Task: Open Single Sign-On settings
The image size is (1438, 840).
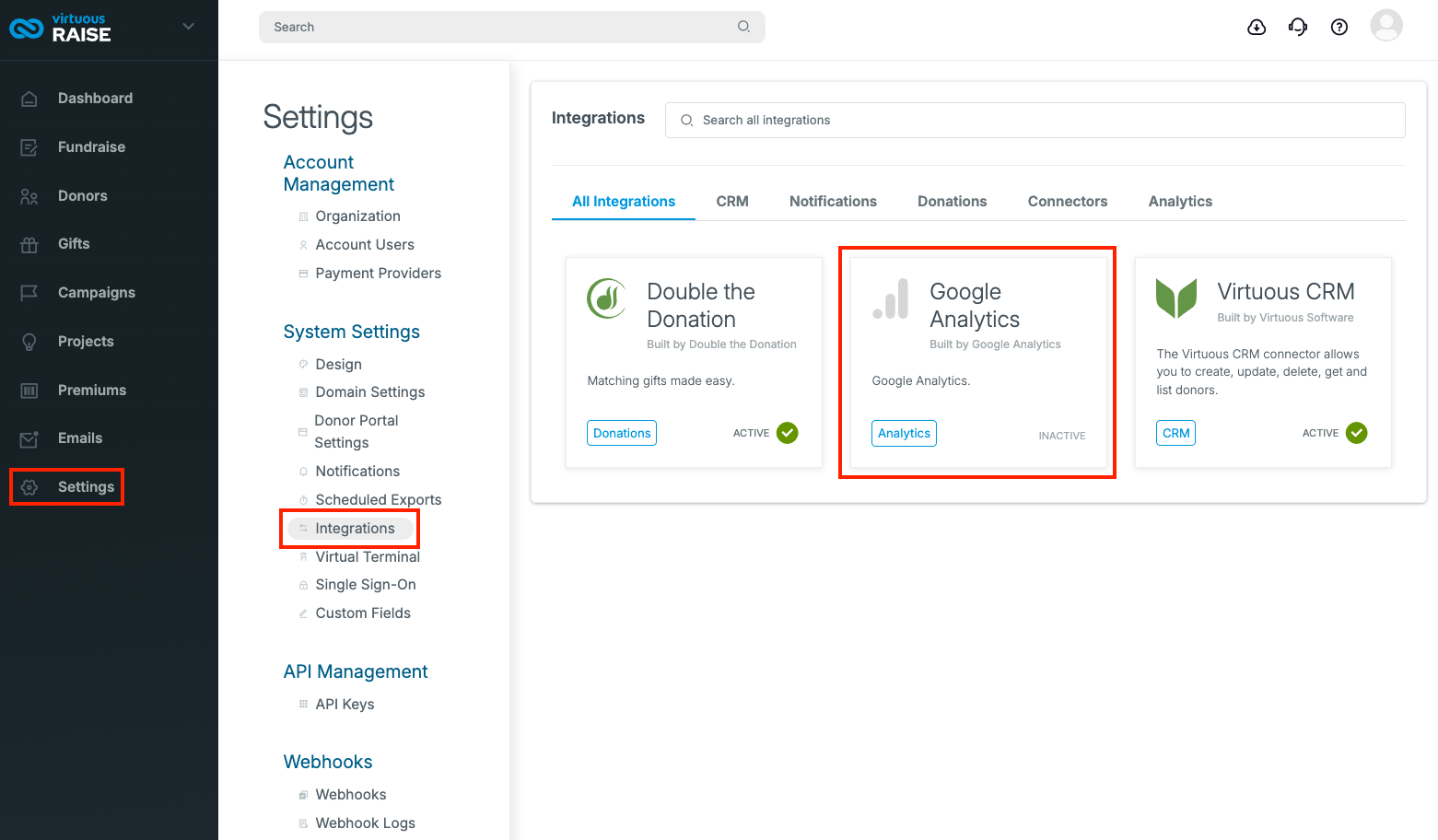Action: pos(366,585)
